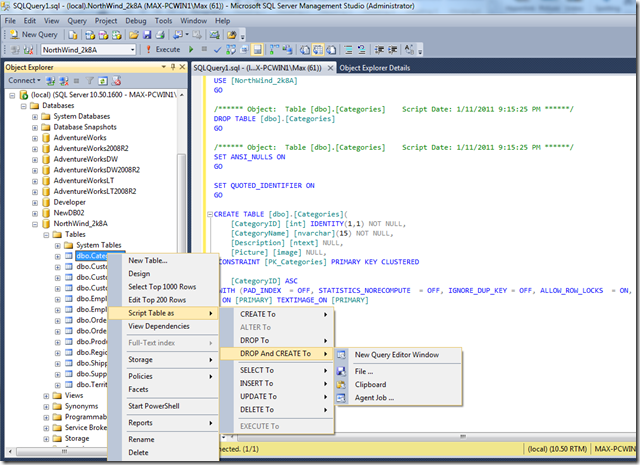This screenshot has height=465, width=640.
Task: Open the Tools menu
Action: click(x=163, y=21)
